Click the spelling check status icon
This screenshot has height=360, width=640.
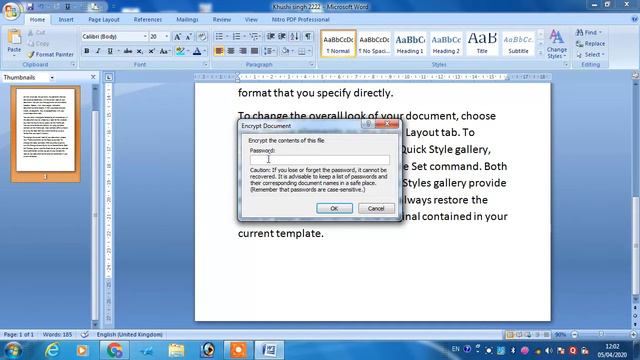click(x=84, y=335)
